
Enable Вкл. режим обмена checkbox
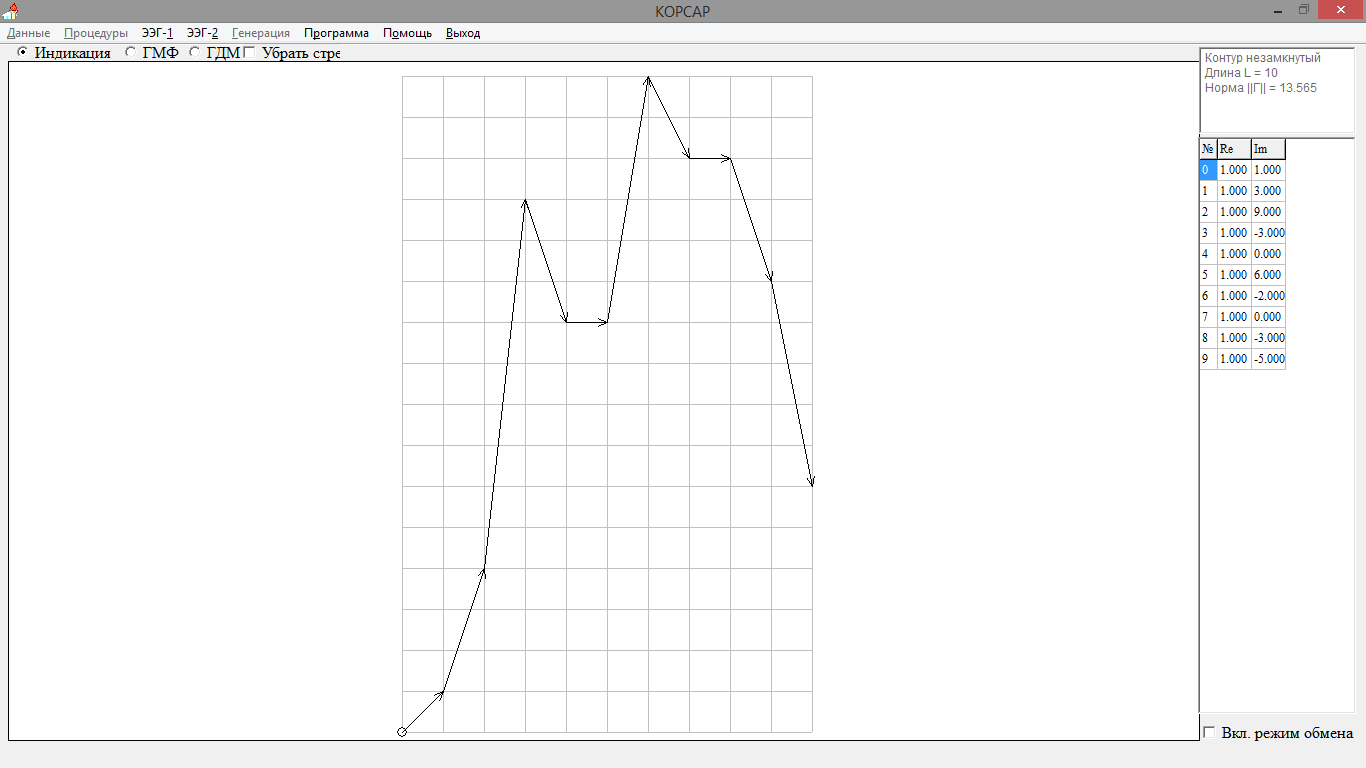[1209, 733]
